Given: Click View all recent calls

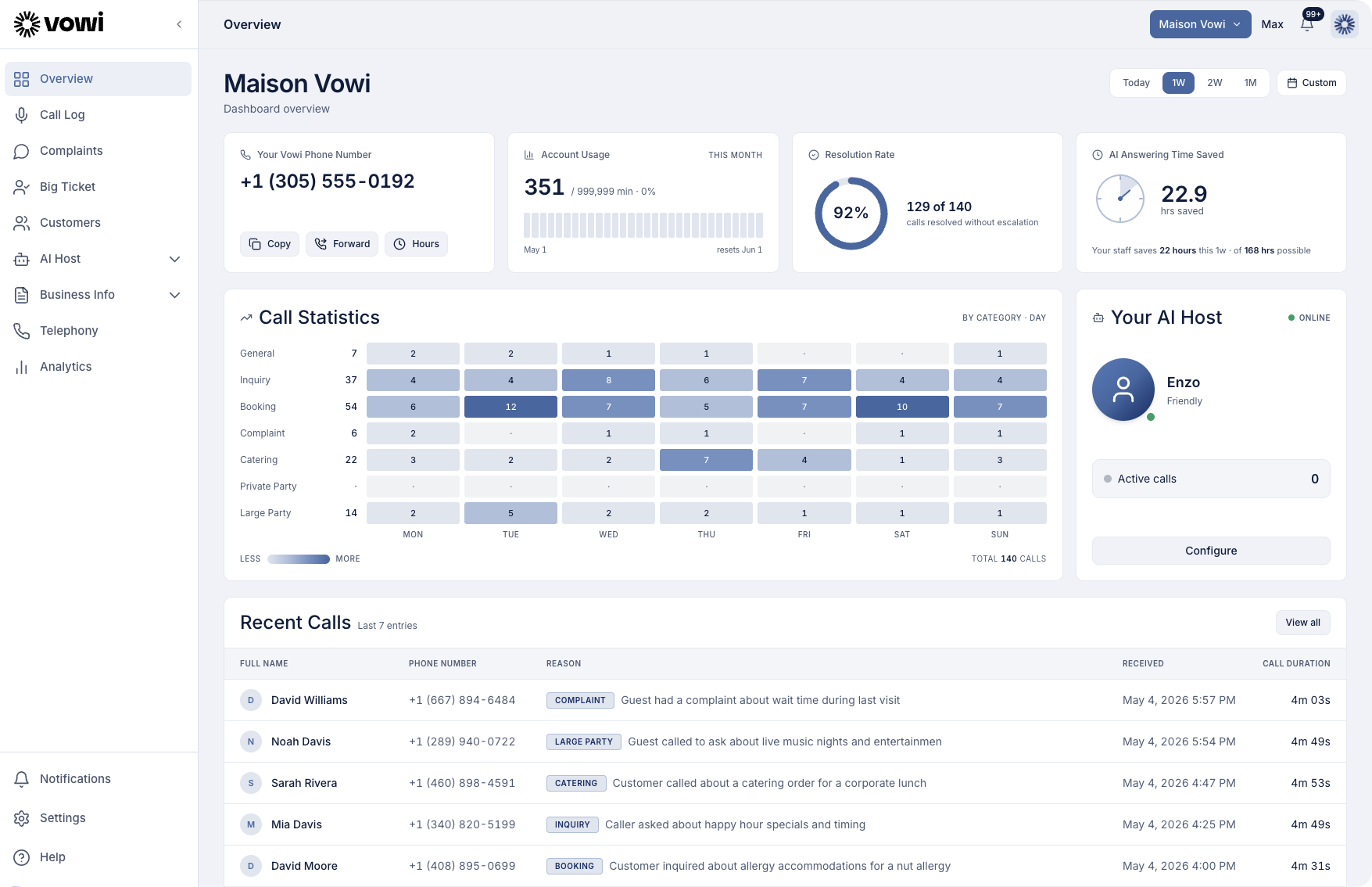Looking at the screenshot, I should click(1302, 623).
